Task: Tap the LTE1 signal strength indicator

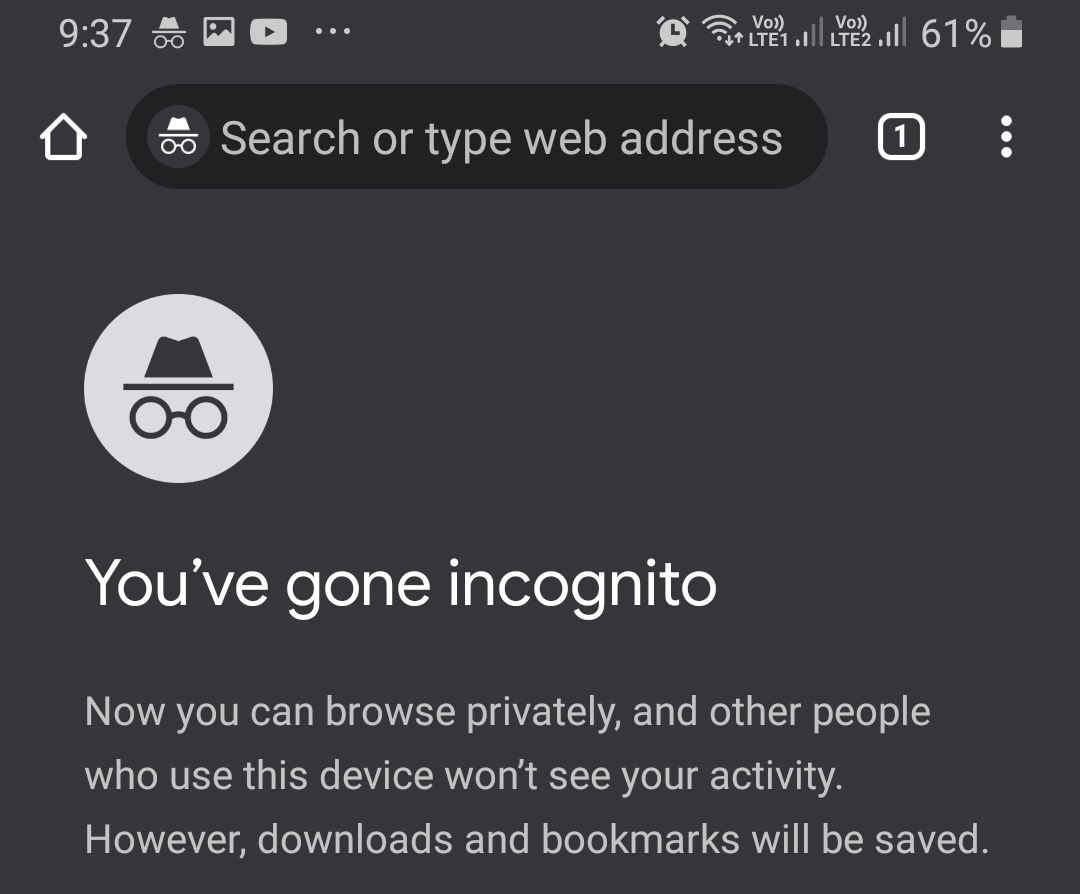Action: pos(786,33)
